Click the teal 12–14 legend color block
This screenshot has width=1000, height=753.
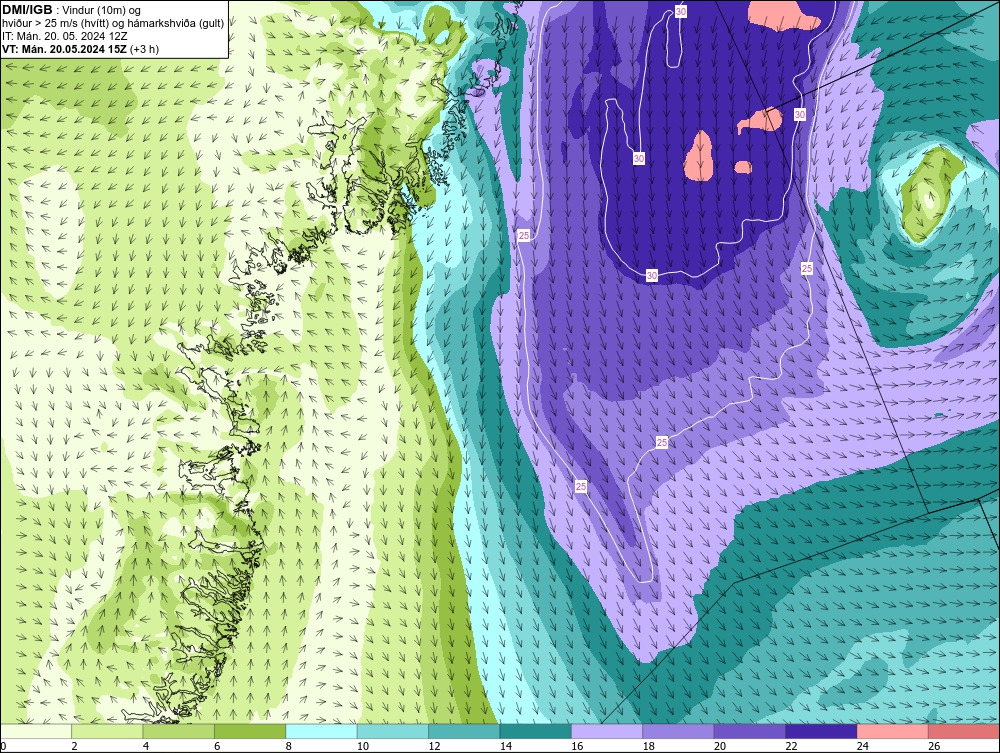coord(464,731)
